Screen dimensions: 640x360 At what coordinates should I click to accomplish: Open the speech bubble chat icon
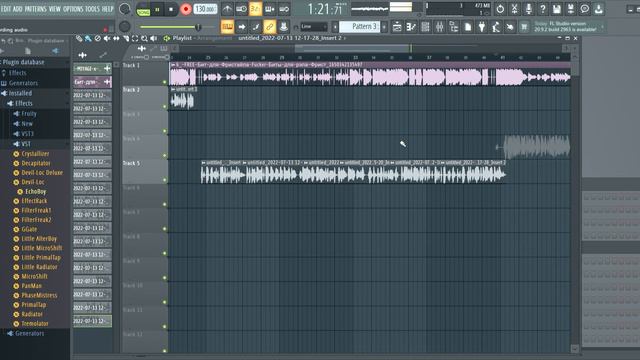click(x=585, y=9)
